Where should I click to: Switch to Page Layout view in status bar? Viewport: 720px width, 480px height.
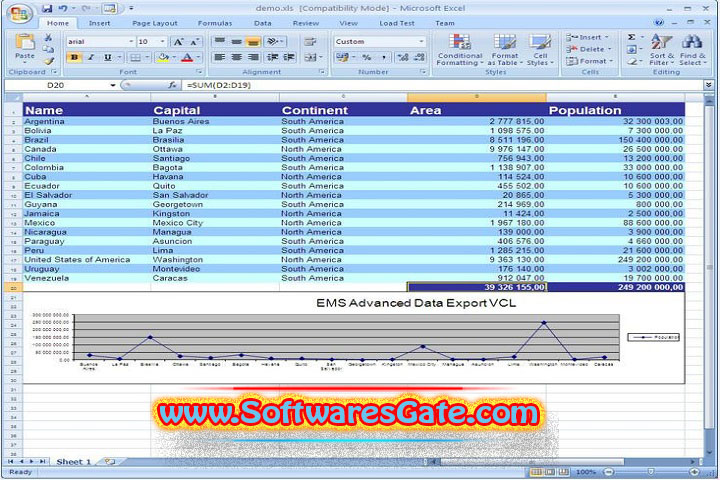point(550,472)
